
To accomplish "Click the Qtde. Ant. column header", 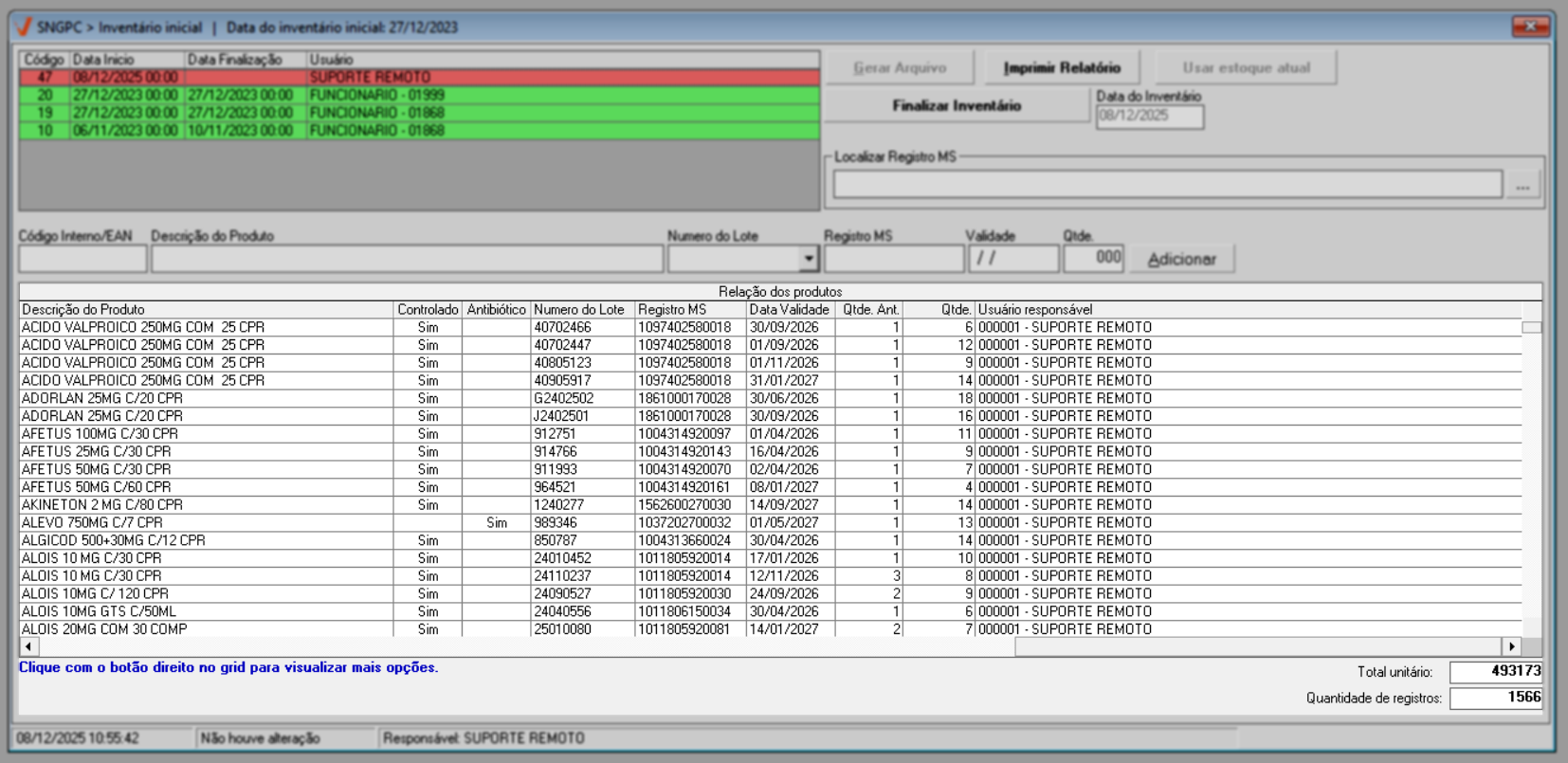I will [871, 310].
